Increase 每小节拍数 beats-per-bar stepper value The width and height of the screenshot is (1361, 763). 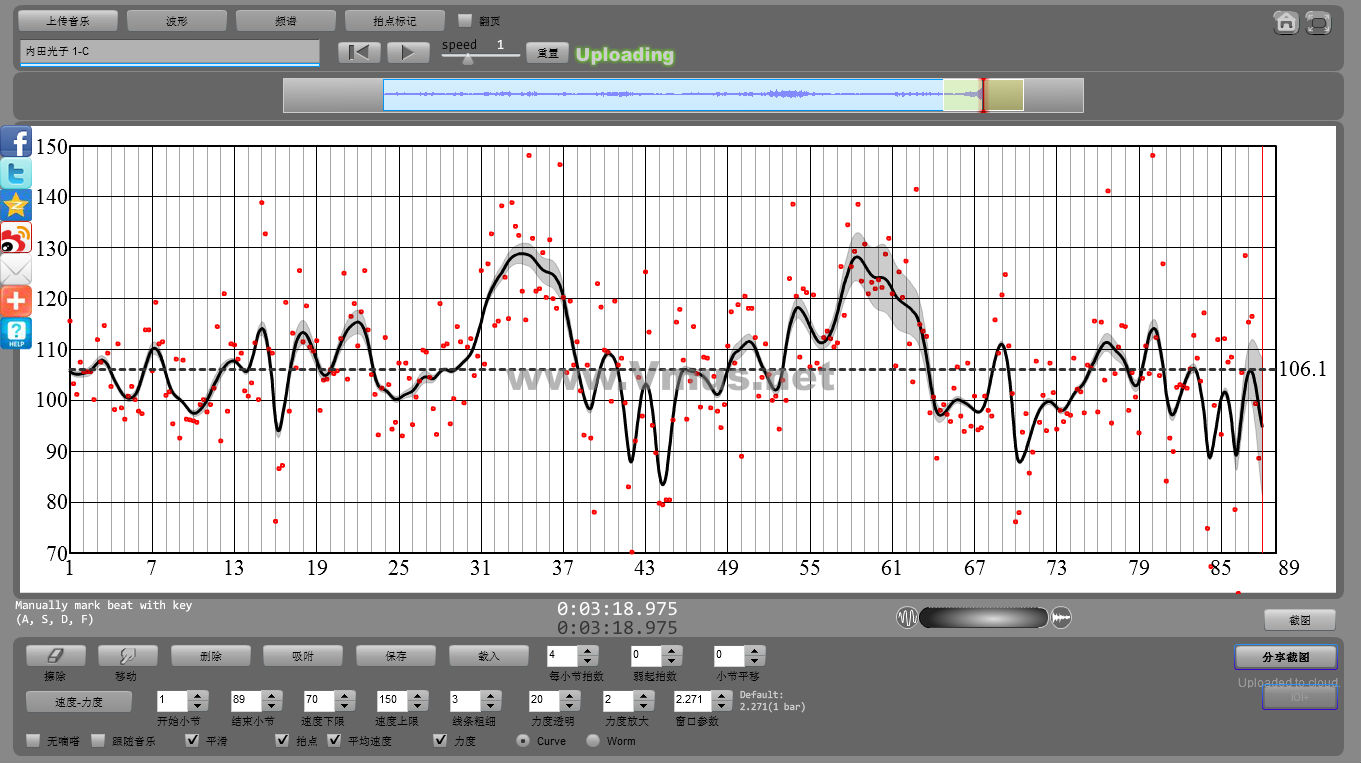pos(588,651)
